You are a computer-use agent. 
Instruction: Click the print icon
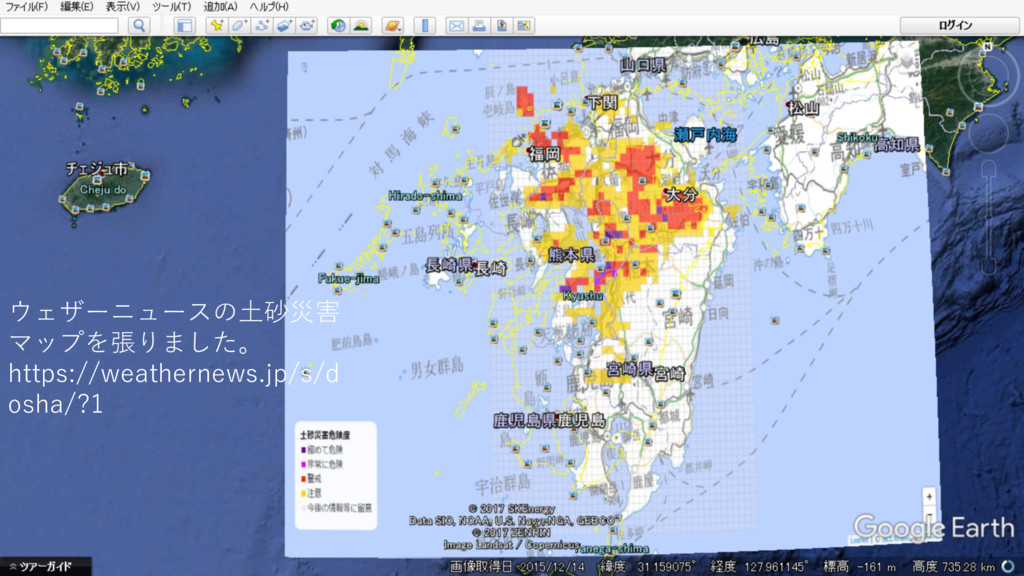479,25
